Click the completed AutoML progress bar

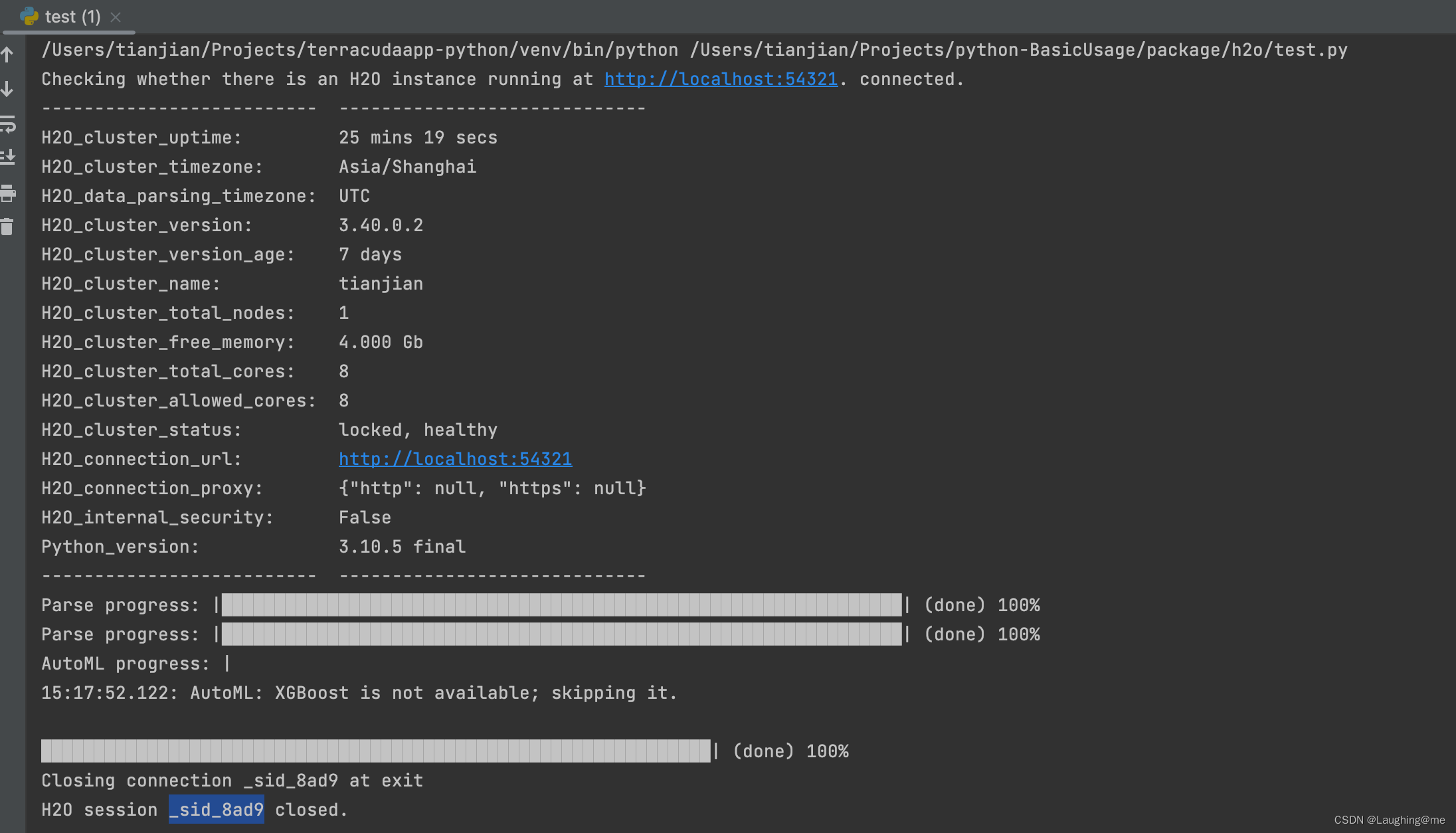tap(375, 751)
